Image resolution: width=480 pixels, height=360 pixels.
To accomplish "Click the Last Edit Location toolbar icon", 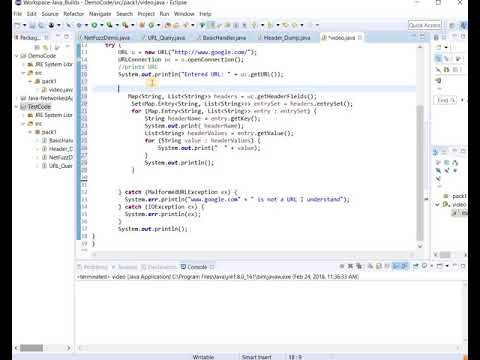I will 285,25.
